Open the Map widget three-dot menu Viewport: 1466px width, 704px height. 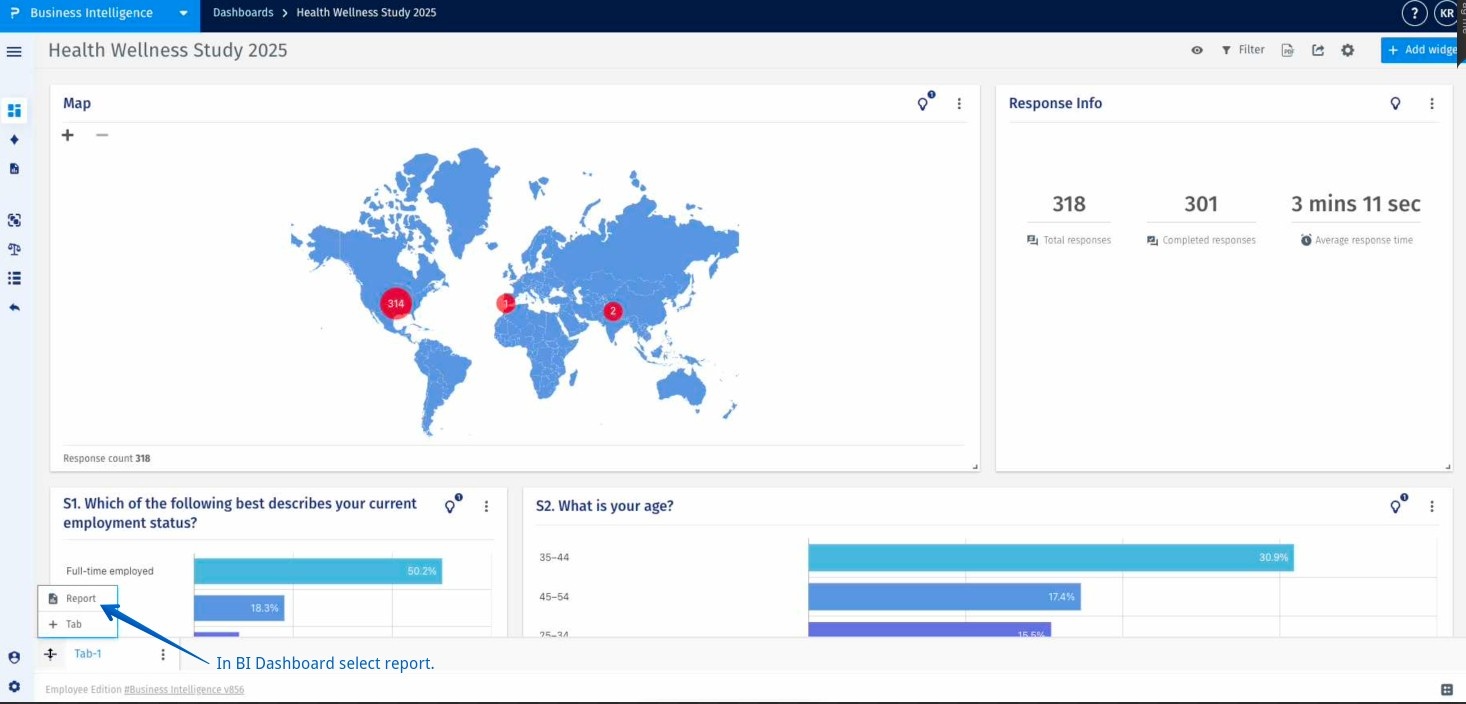coord(958,103)
